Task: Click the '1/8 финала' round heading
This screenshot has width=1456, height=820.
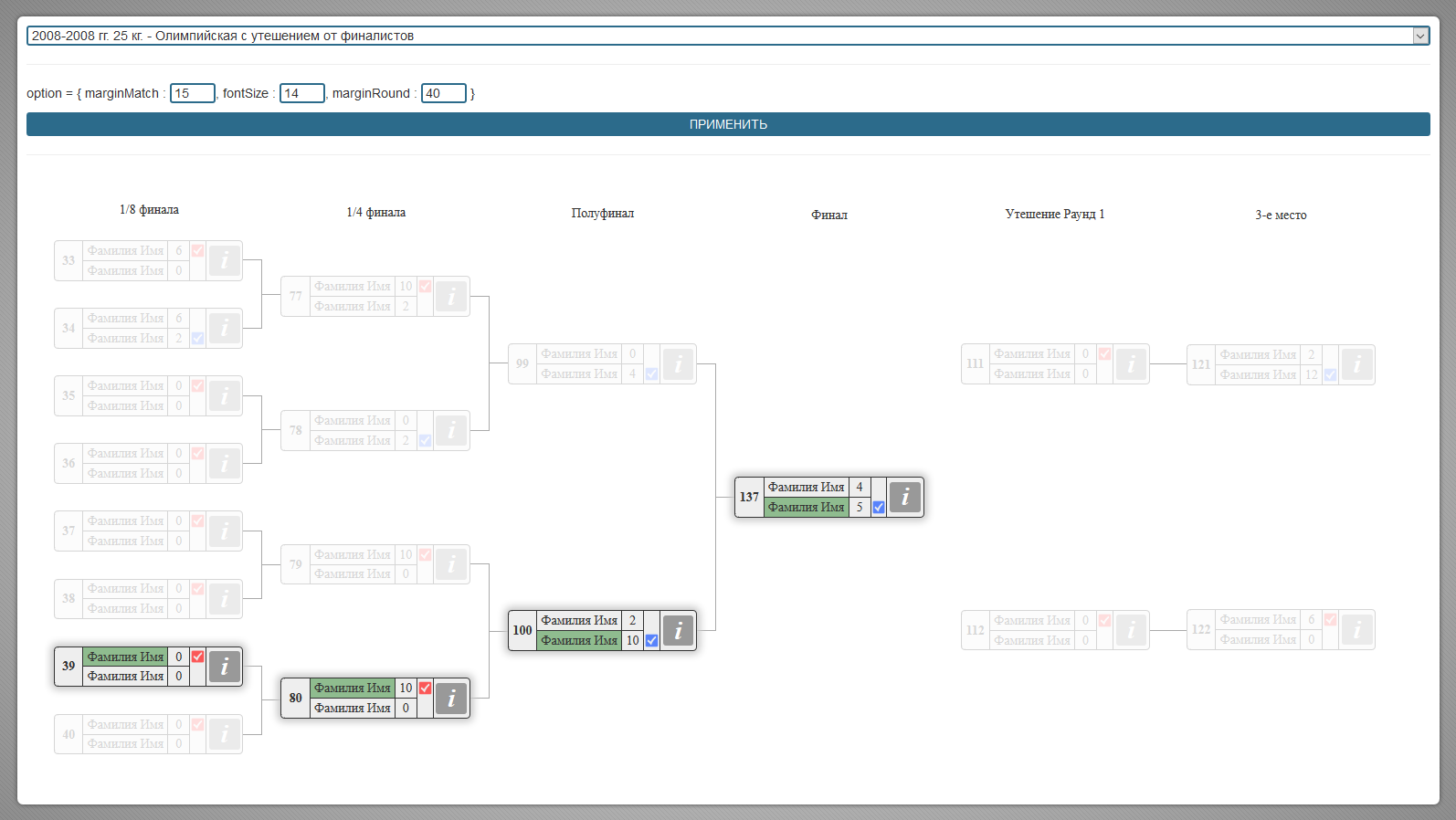Action: pos(149,210)
